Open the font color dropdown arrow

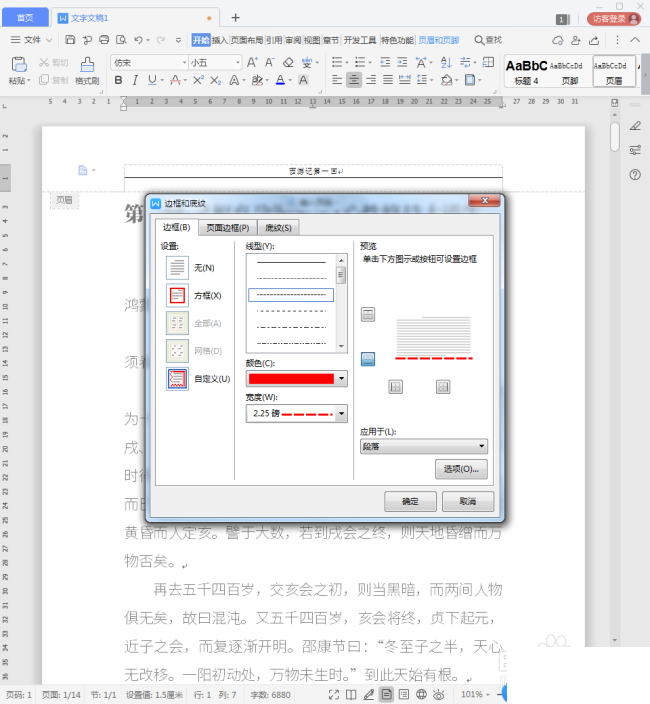point(290,80)
